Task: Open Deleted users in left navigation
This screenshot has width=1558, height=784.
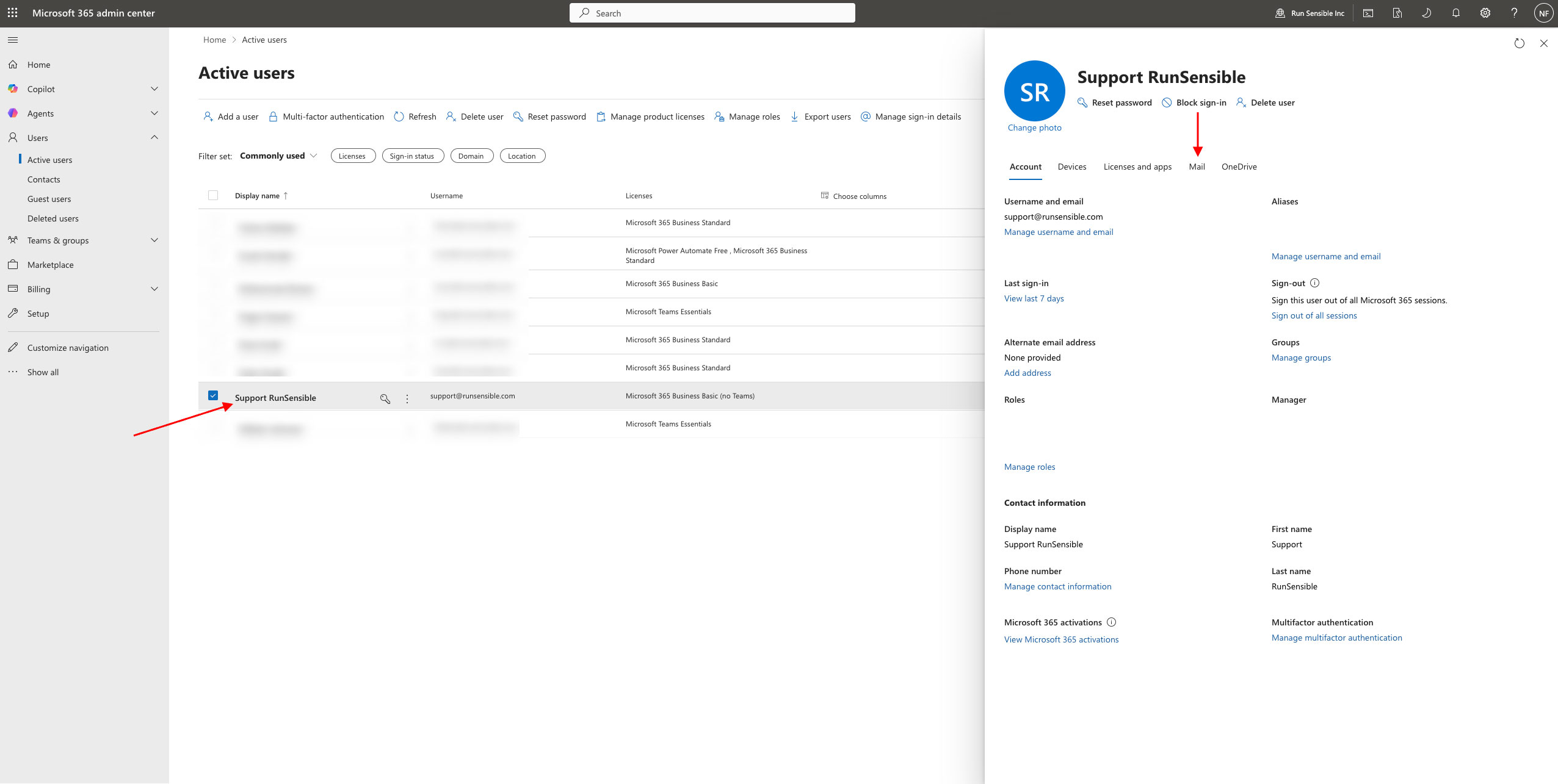Action: point(53,218)
